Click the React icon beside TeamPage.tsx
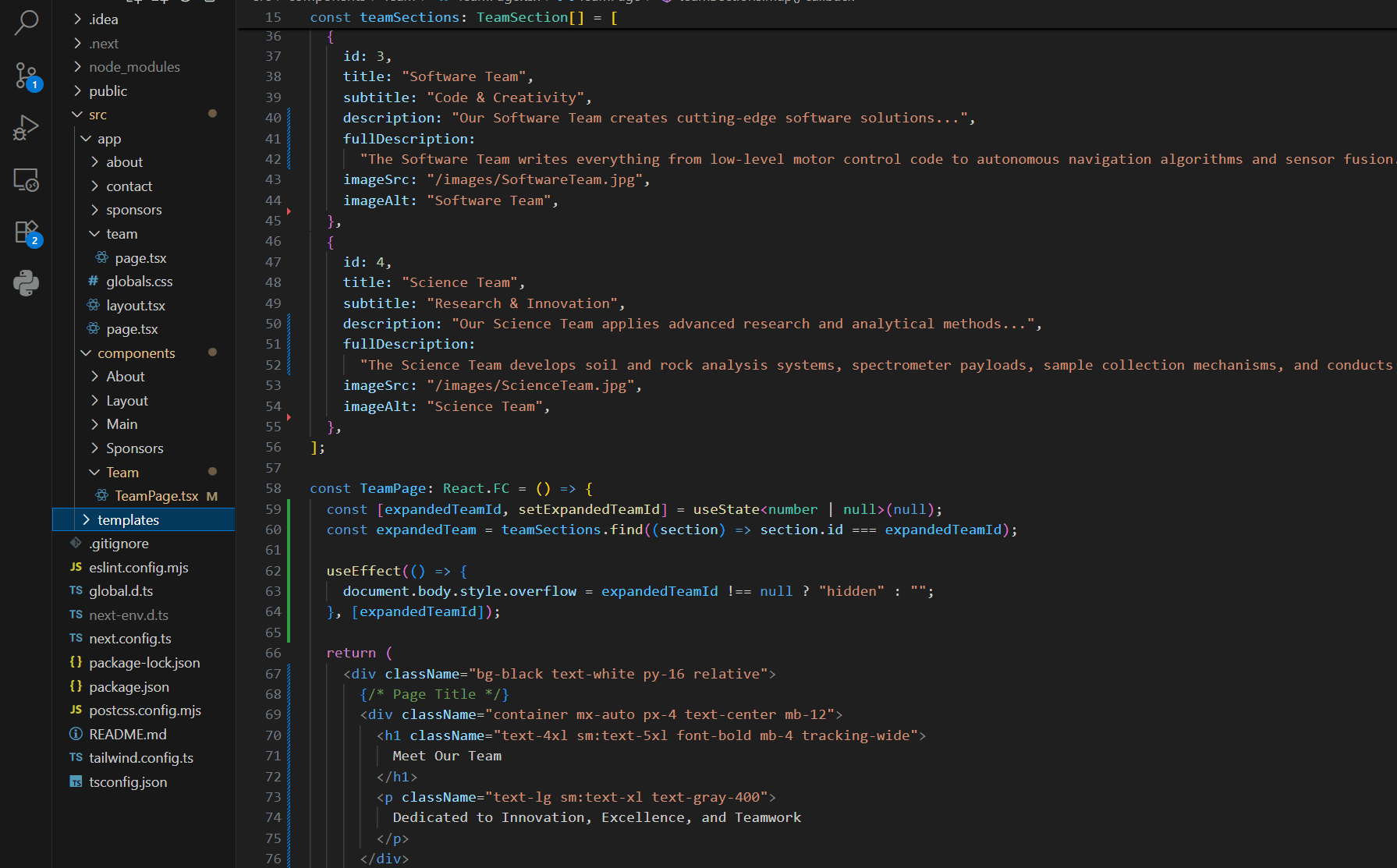1397x868 pixels. point(101,495)
